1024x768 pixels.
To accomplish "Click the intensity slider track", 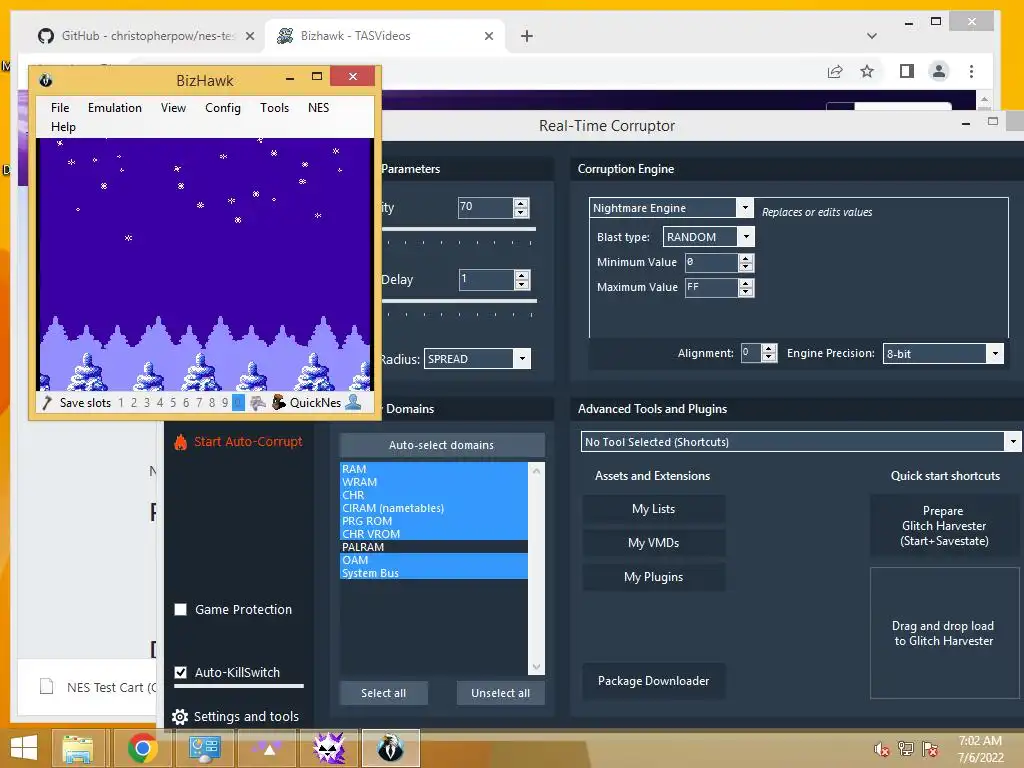I will [458, 229].
